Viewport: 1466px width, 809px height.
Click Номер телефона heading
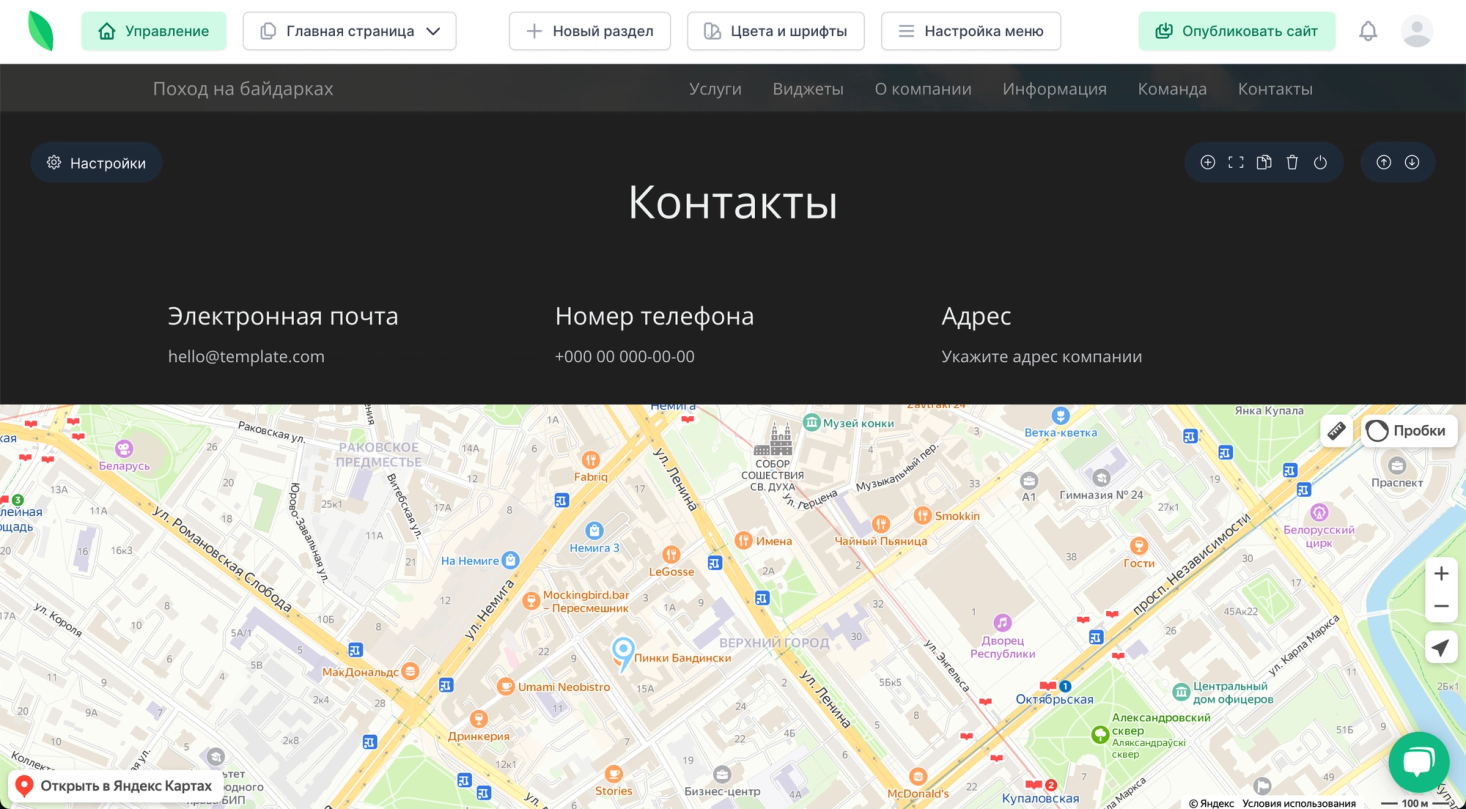pyautogui.click(x=654, y=316)
